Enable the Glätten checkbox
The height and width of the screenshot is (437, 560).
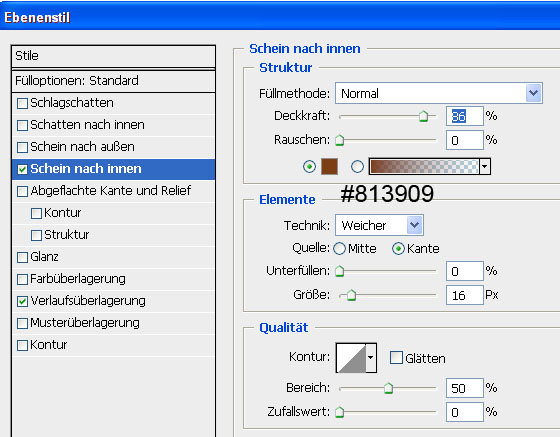[x=396, y=358]
